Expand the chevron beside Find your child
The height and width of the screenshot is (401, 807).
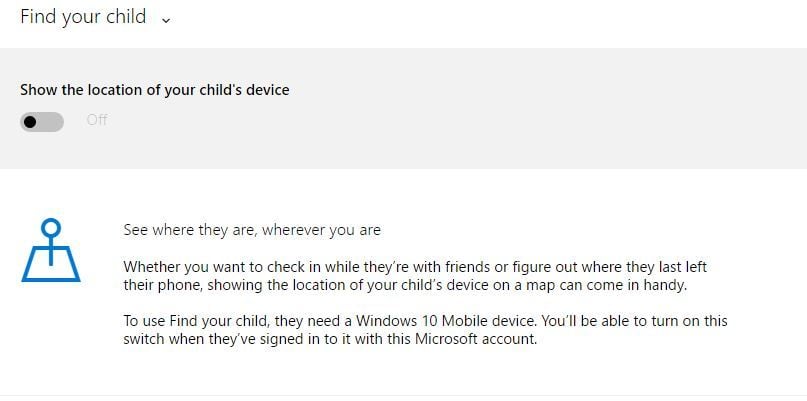(166, 20)
